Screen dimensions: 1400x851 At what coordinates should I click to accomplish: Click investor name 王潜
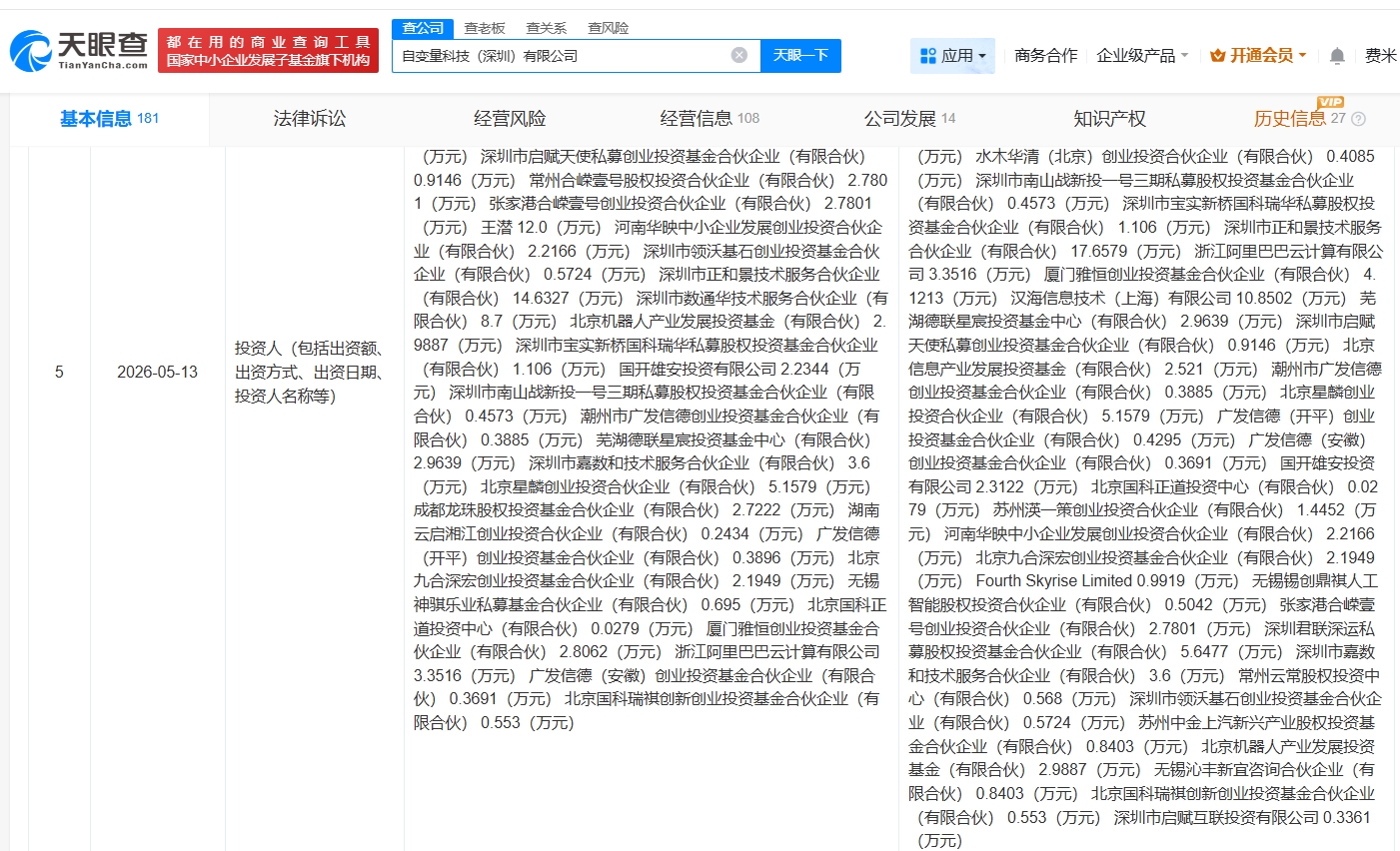(x=497, y=228)
